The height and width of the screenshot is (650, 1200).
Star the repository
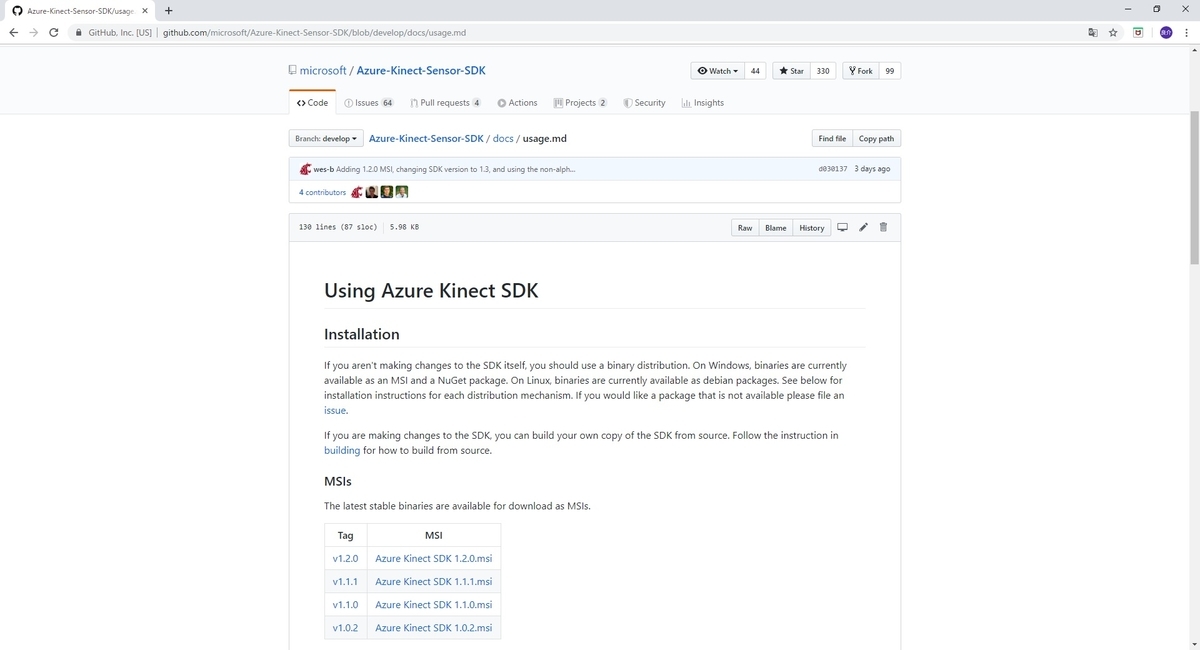click(x=791, y=71)
